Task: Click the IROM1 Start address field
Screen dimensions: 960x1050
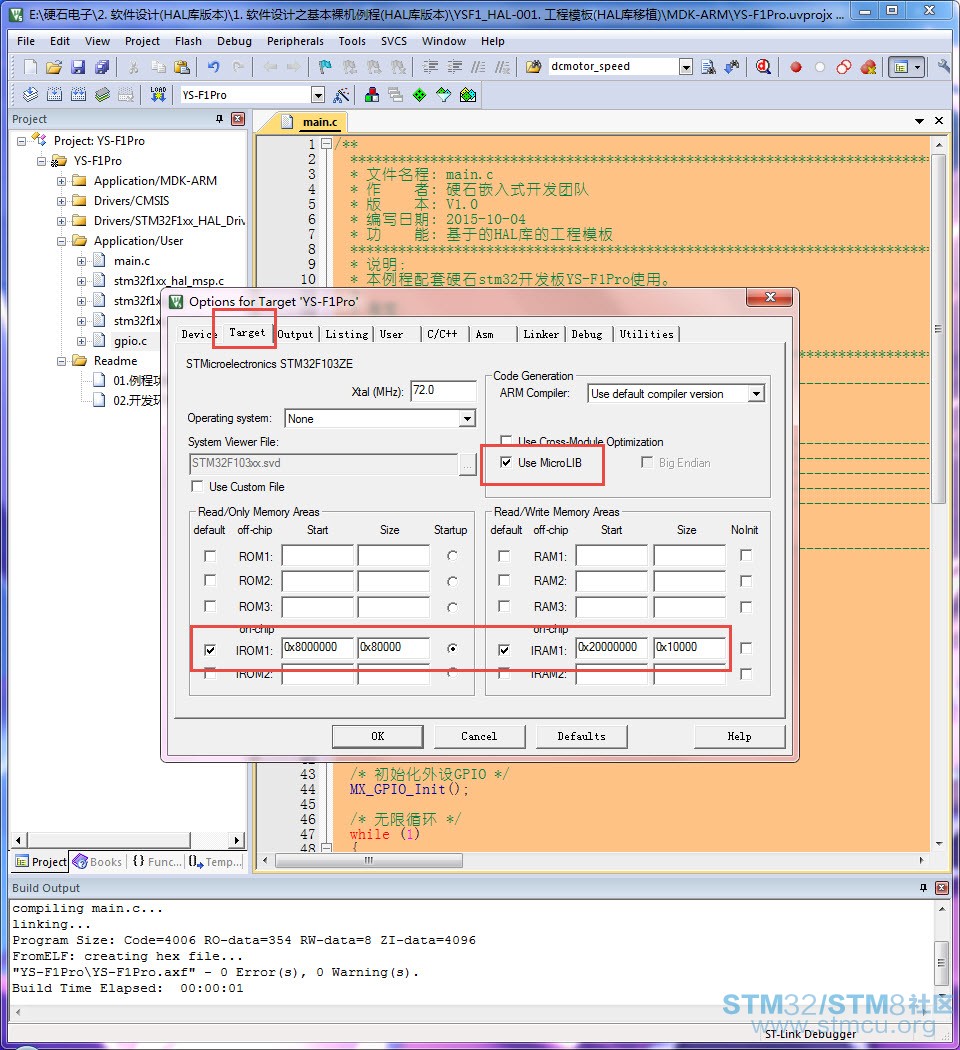Action: coord(317,648)
